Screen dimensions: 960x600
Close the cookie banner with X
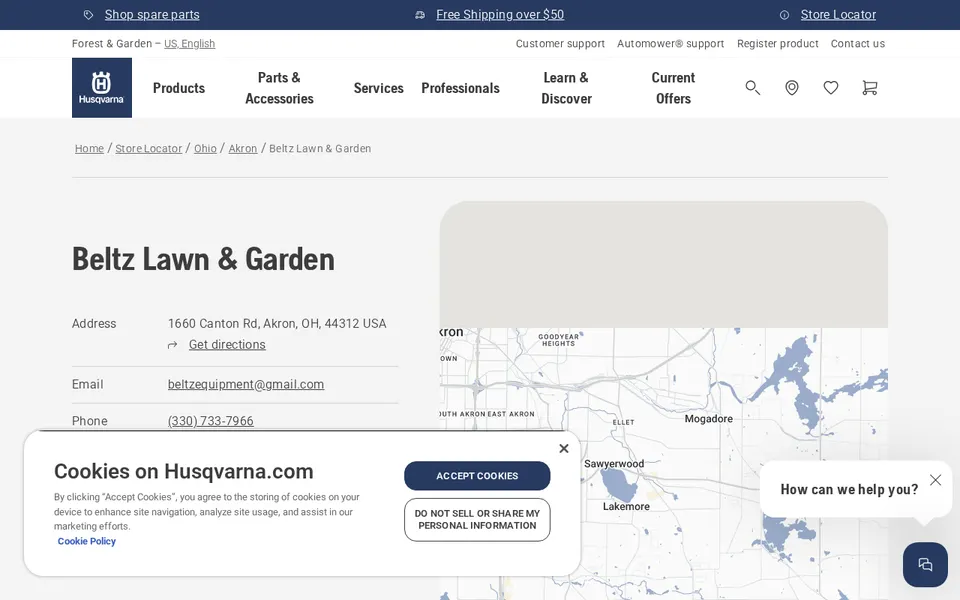[x=564, y=449]
